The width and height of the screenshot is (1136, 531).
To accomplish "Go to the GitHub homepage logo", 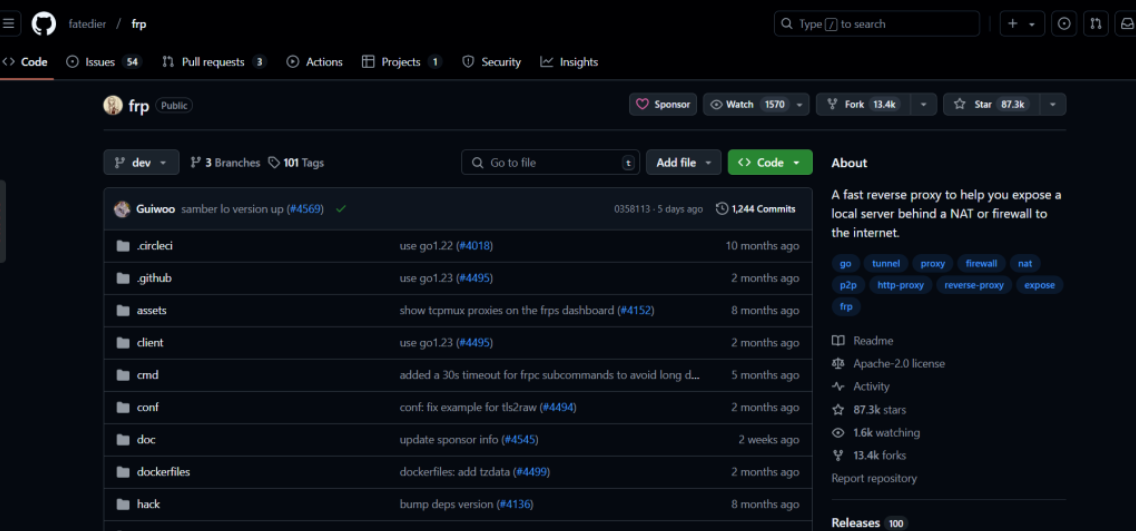I will (43, 24).
